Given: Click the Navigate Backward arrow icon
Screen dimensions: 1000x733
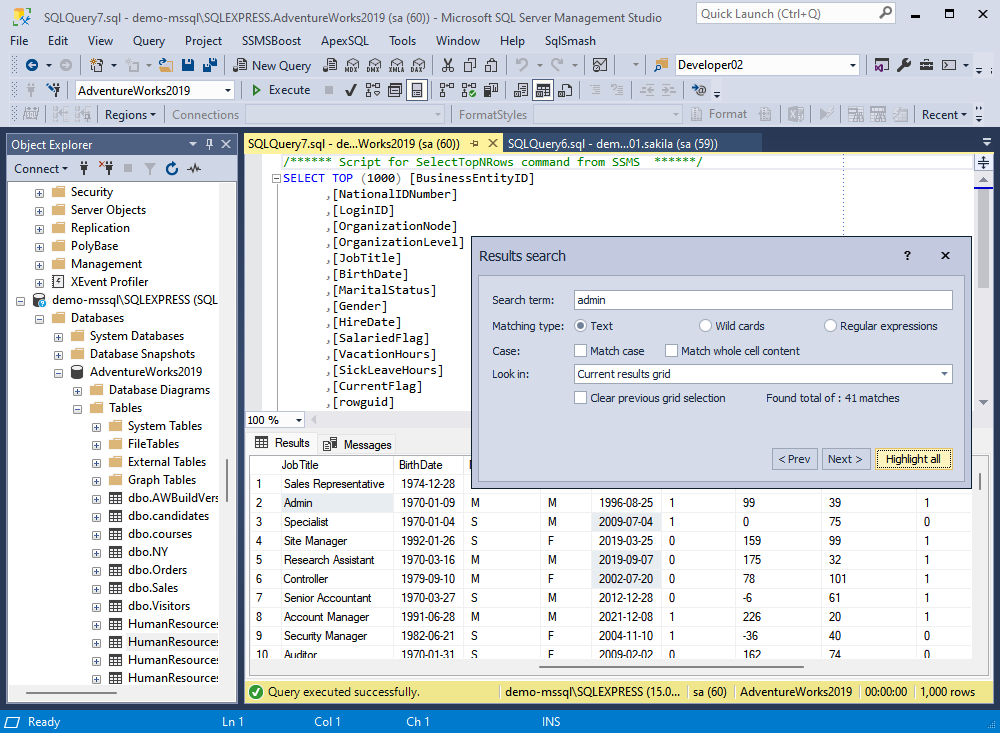Looking at the screenshot, I should 31,65.
